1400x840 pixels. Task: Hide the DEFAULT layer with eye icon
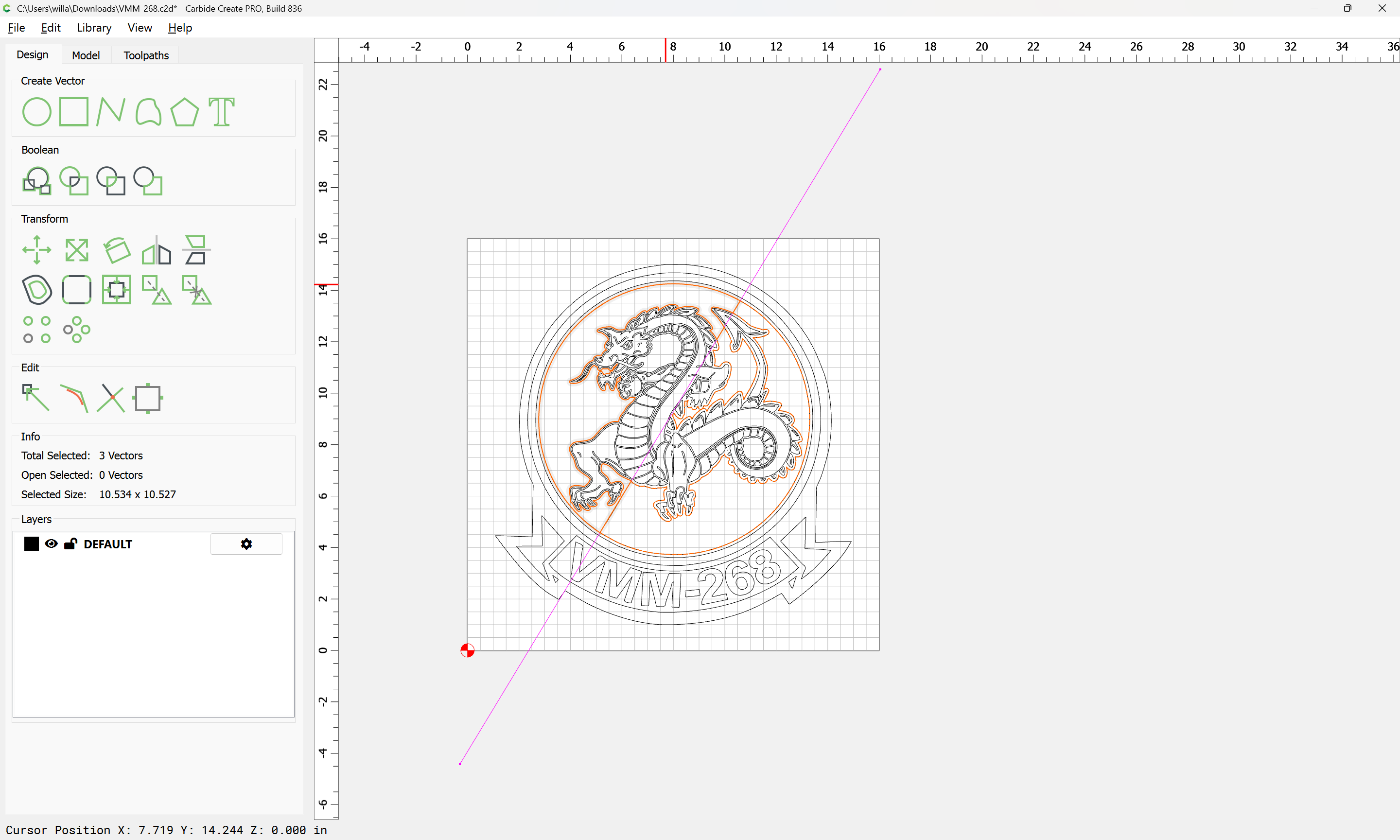pos(51,544)
